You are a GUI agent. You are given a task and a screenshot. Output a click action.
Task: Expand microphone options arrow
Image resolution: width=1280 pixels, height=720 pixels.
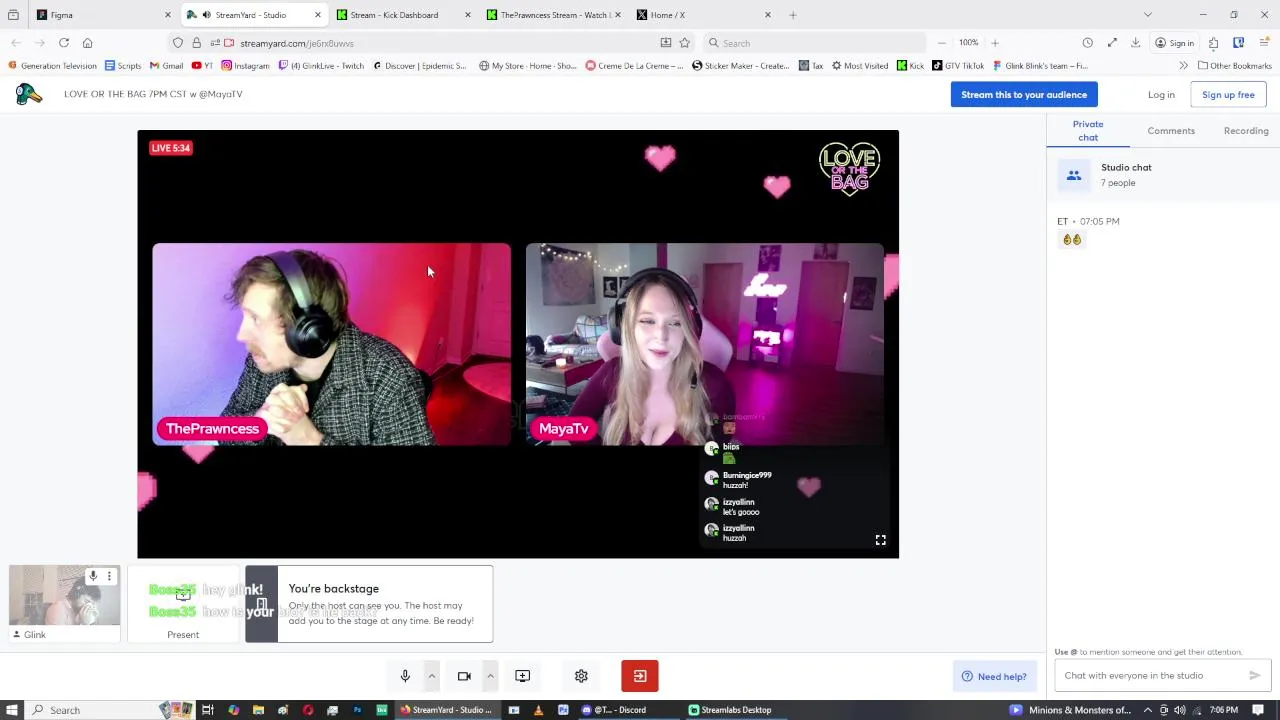[432, 676]
